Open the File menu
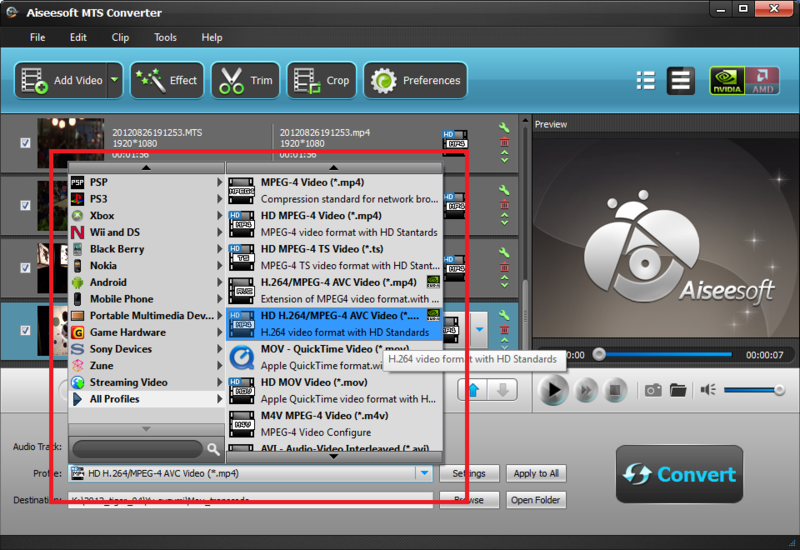Viewport: 800px width, 550px height. (x=37, y=37)
